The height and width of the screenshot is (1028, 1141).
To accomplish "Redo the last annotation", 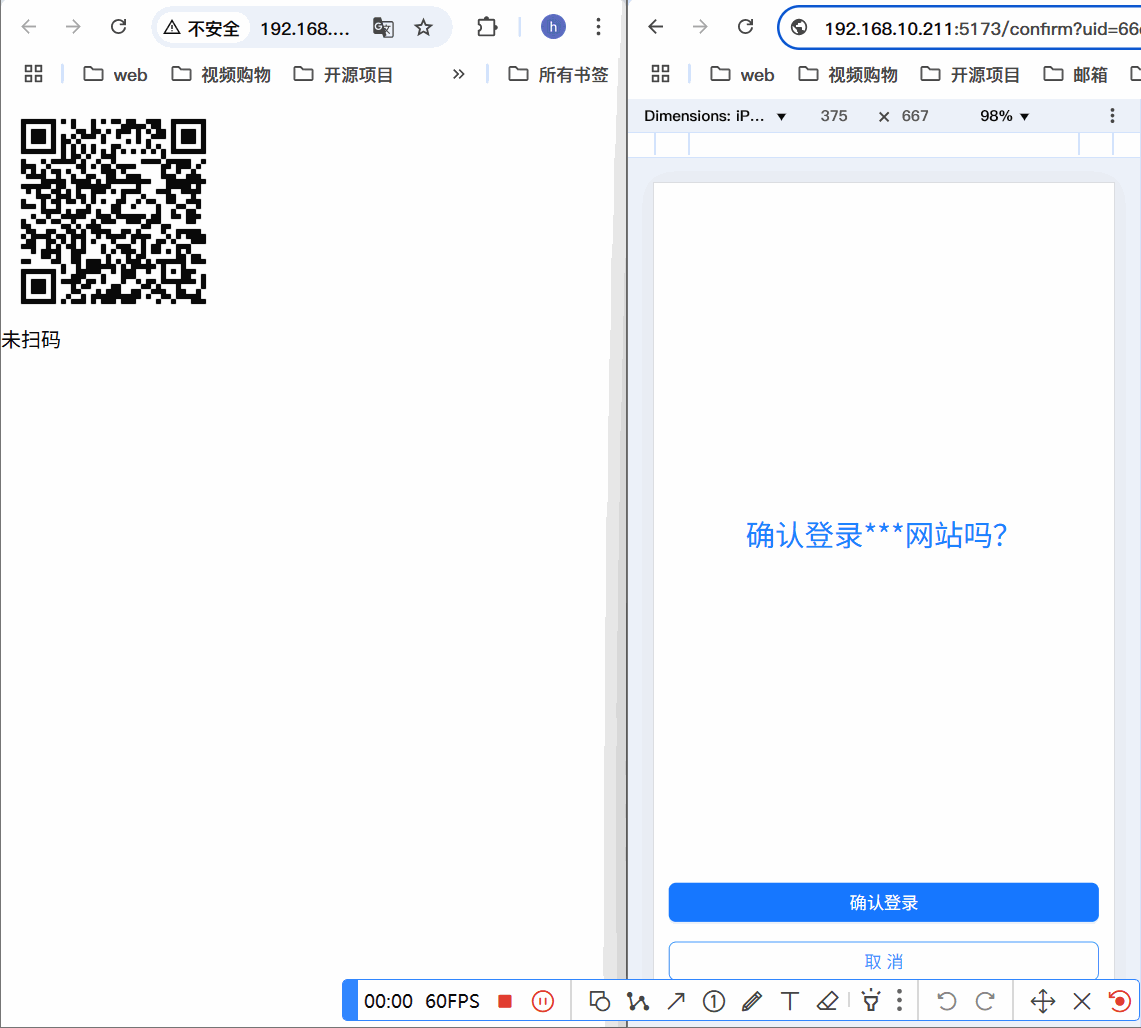I will coord(985,1000).
